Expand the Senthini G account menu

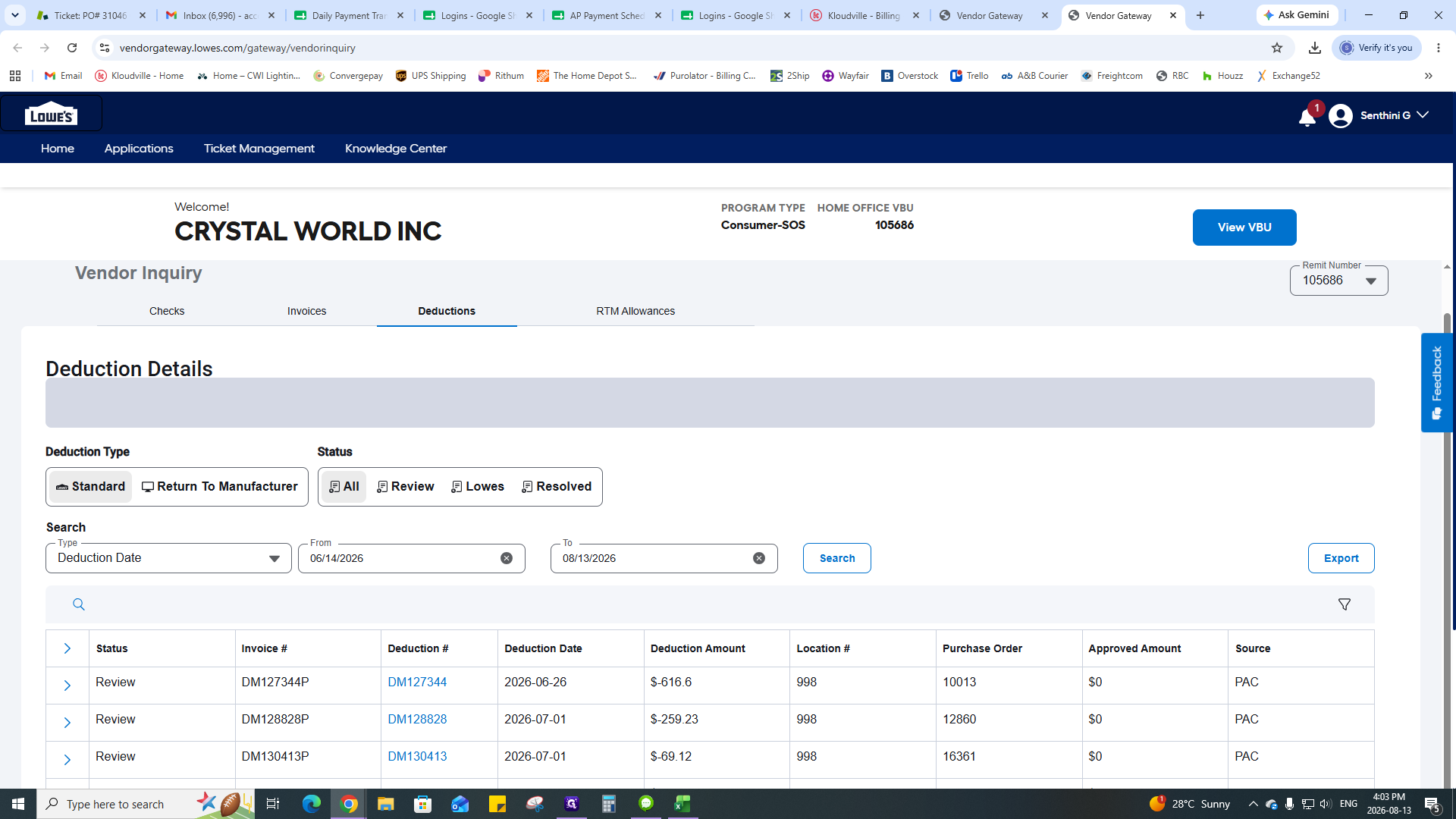tap(1422, 115)
